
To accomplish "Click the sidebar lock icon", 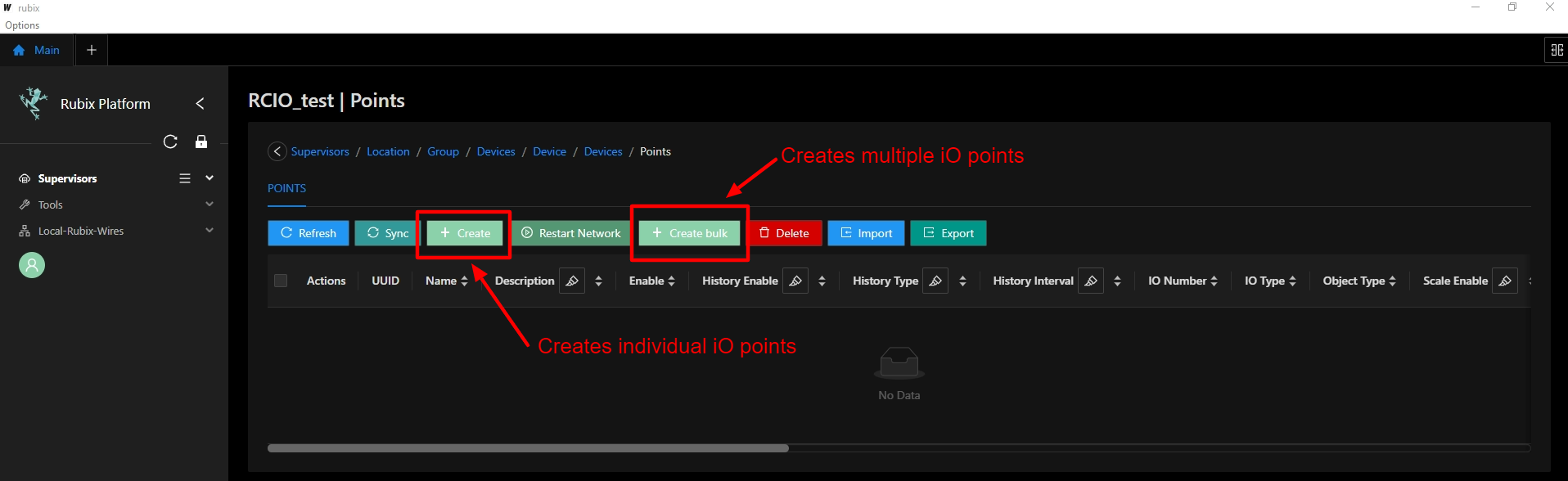I will 201,142.
